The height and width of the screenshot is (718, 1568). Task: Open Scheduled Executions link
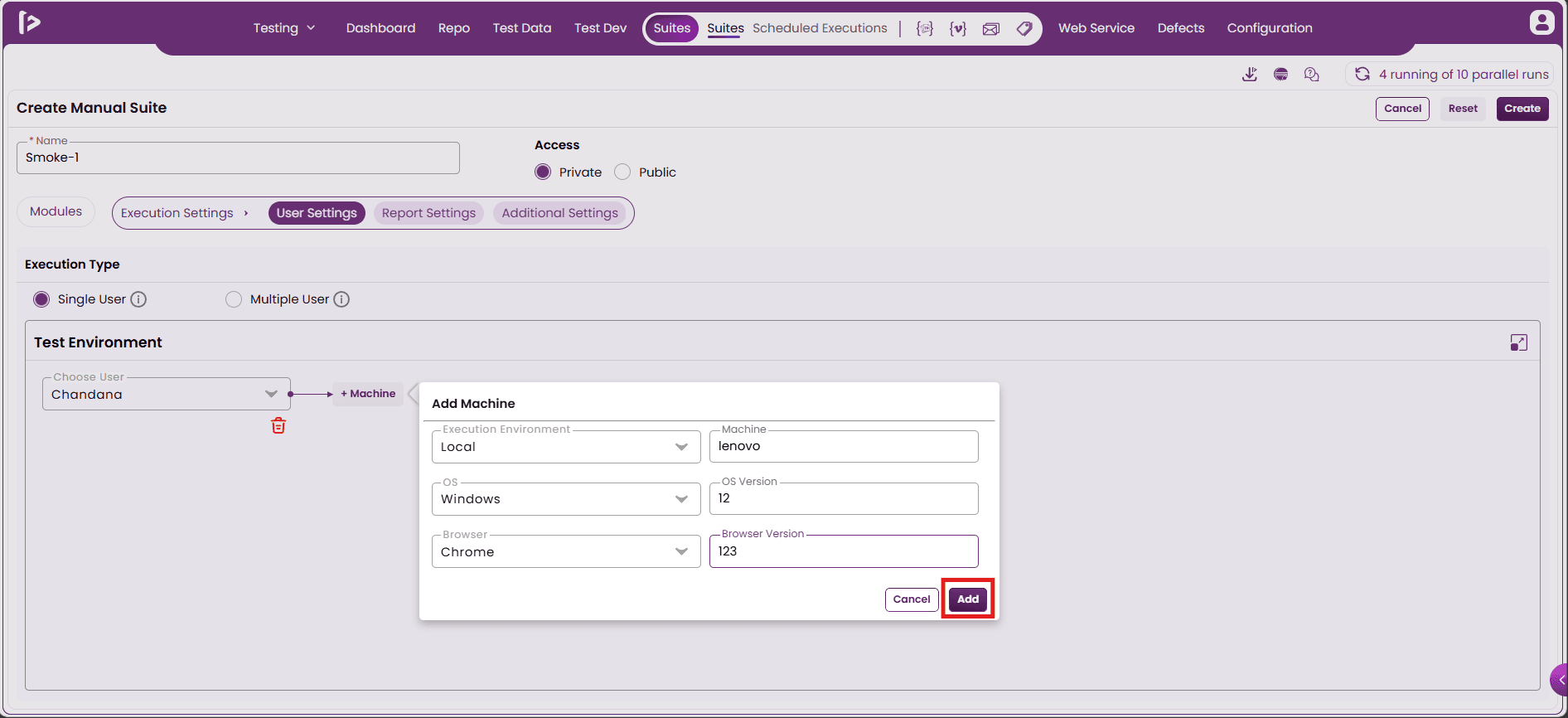click(820, 28)
